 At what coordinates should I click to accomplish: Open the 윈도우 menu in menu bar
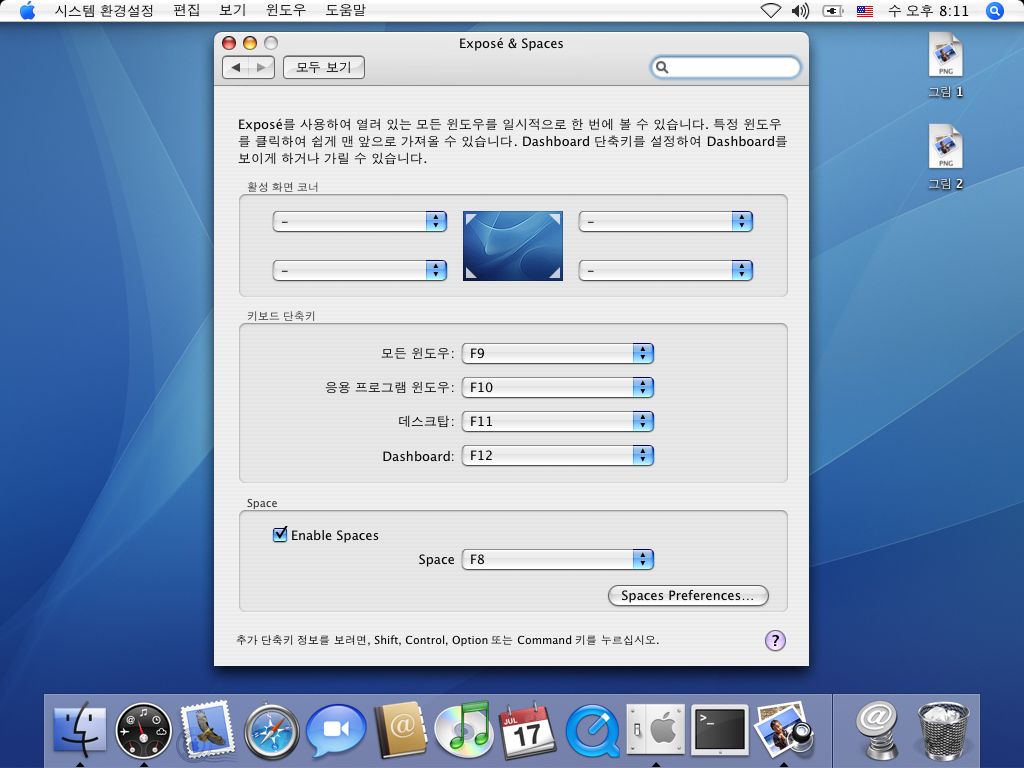click(x=286, y=11)
